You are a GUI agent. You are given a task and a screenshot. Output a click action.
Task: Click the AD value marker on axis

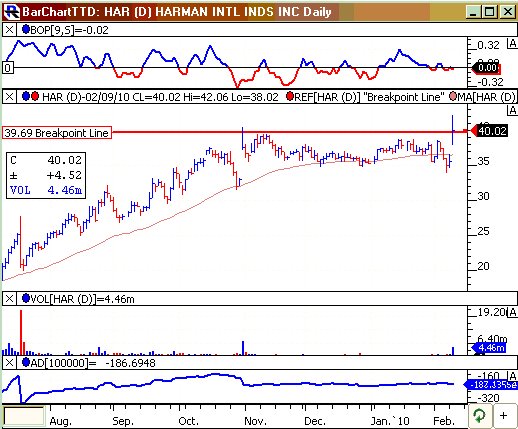pyautogui.click(x=491, y=385)
